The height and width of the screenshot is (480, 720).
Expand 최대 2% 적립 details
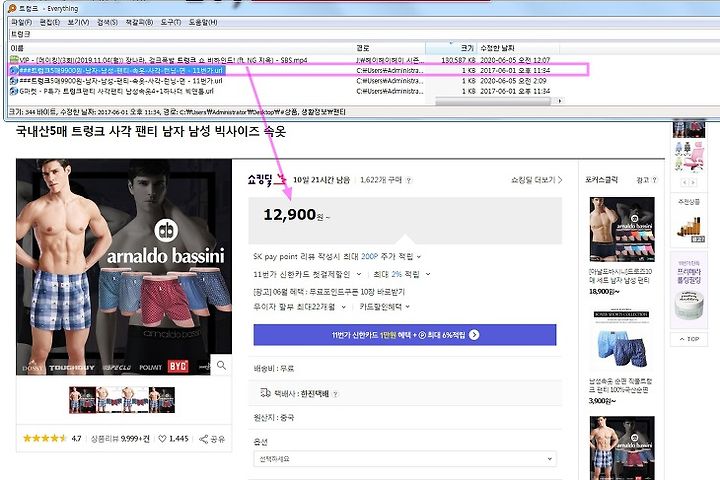point(428,274)
